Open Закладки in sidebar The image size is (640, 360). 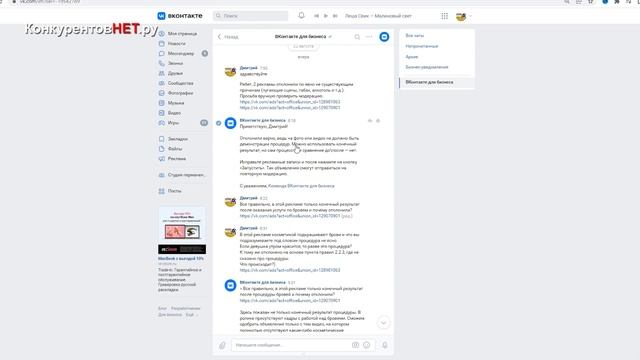click(x=178, y=139)
